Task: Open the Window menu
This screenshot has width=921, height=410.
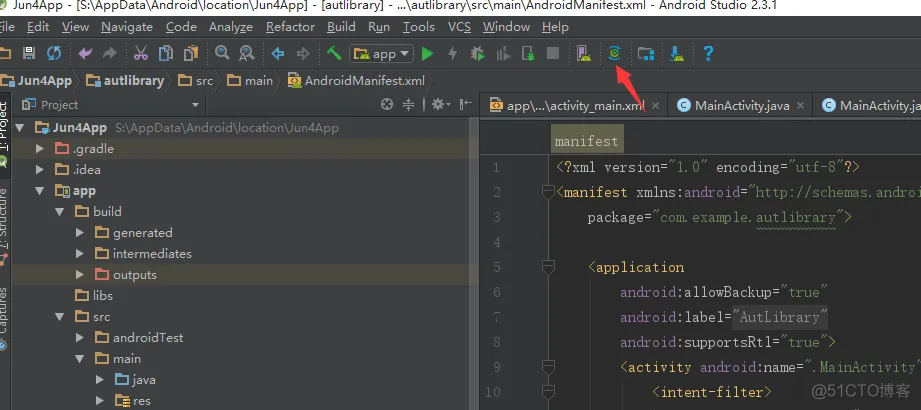Action: (x=506, y=27)
